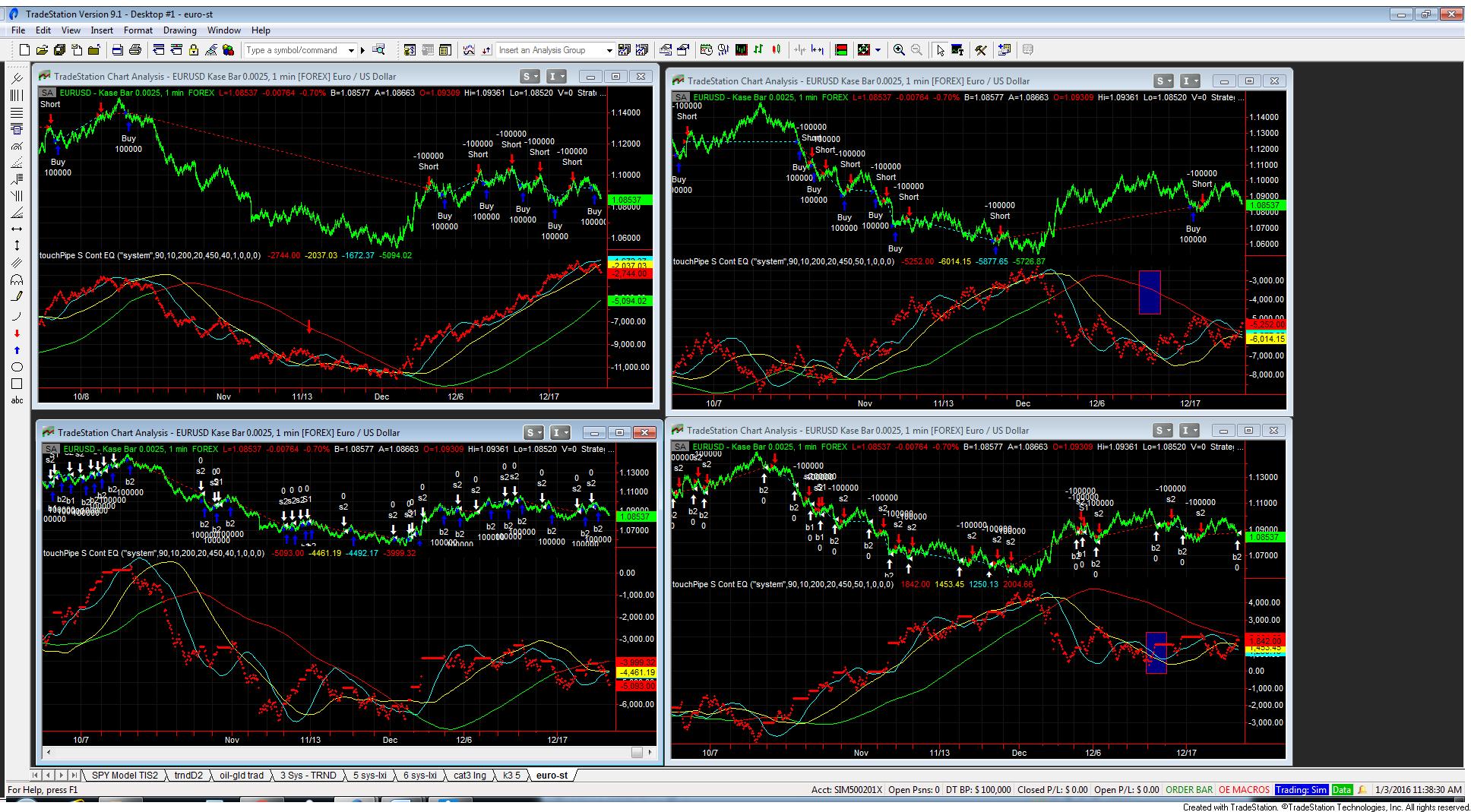This screenshot has height=812, width=1471.
Task: Open the Format menu
Action: [138, 30]
